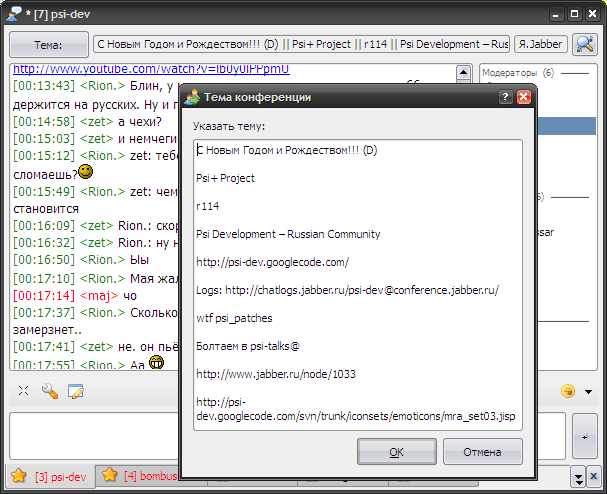Click the search magnifier icon in toolbar

[x=584, y=44]
